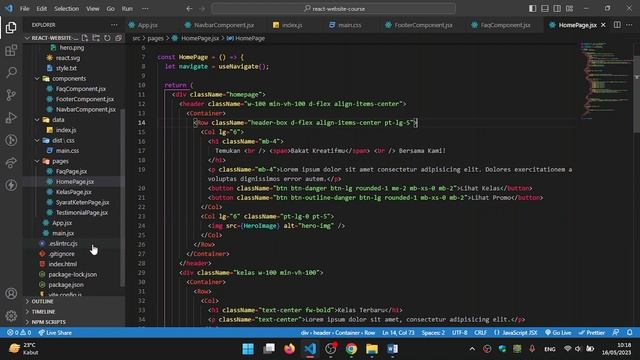Click errors and warnings status indicator
The width and height of the screenshot is (640, 360).
(19, 333)
